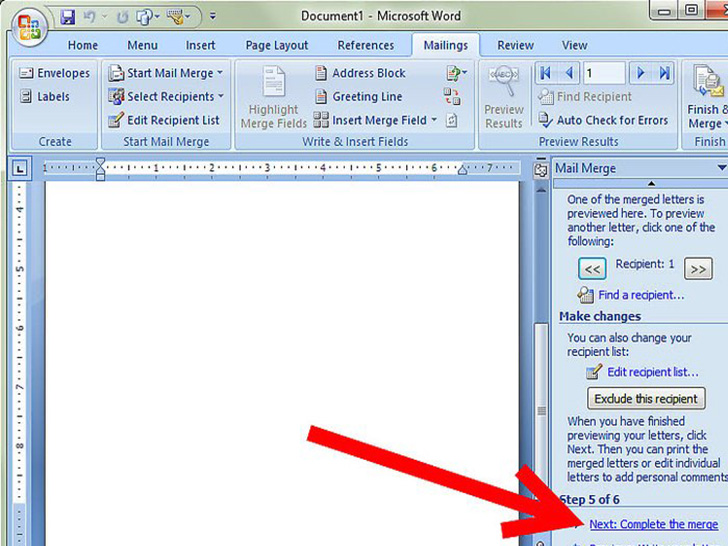Click next recipient >> button in pane
Image resolution: width=728 pixels, height=546 pixels.
[698, 269]
